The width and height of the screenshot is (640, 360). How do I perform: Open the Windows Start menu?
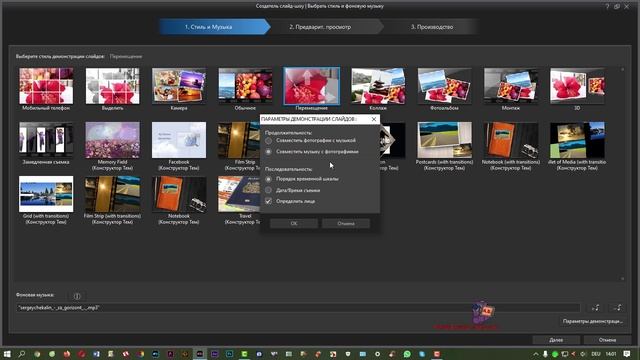(7, 354)
